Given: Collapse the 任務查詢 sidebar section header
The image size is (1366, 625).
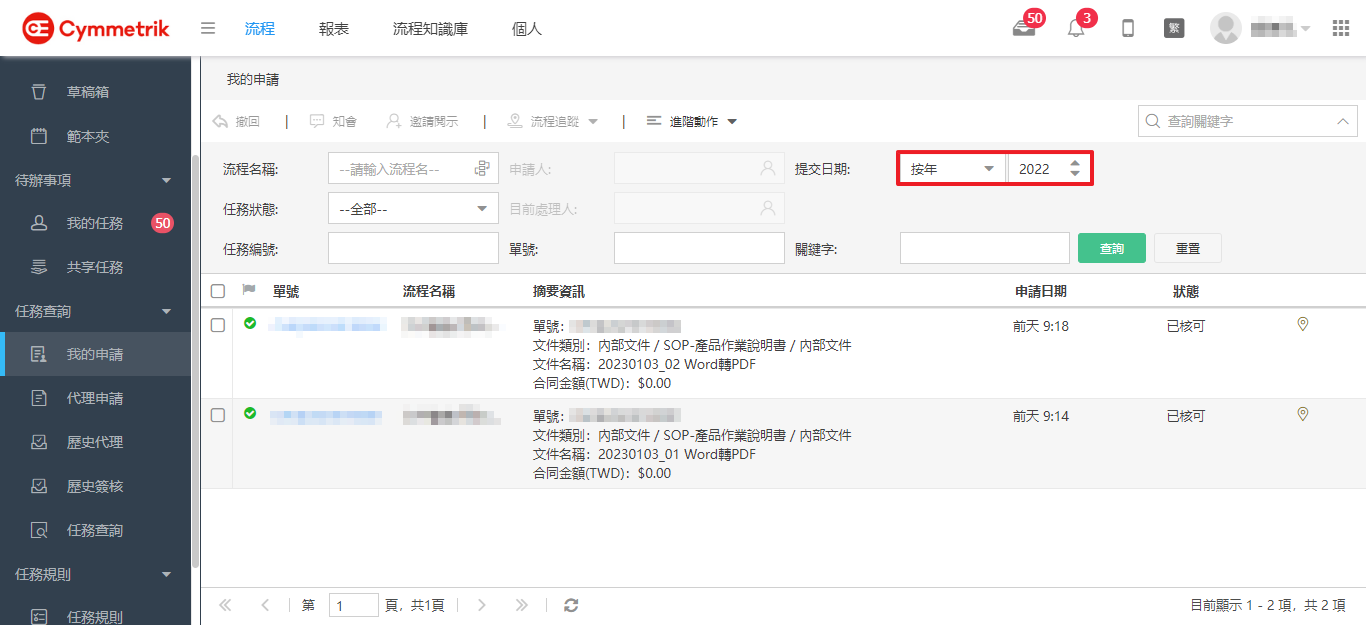Looking at the screenshot, I should 95,311.
